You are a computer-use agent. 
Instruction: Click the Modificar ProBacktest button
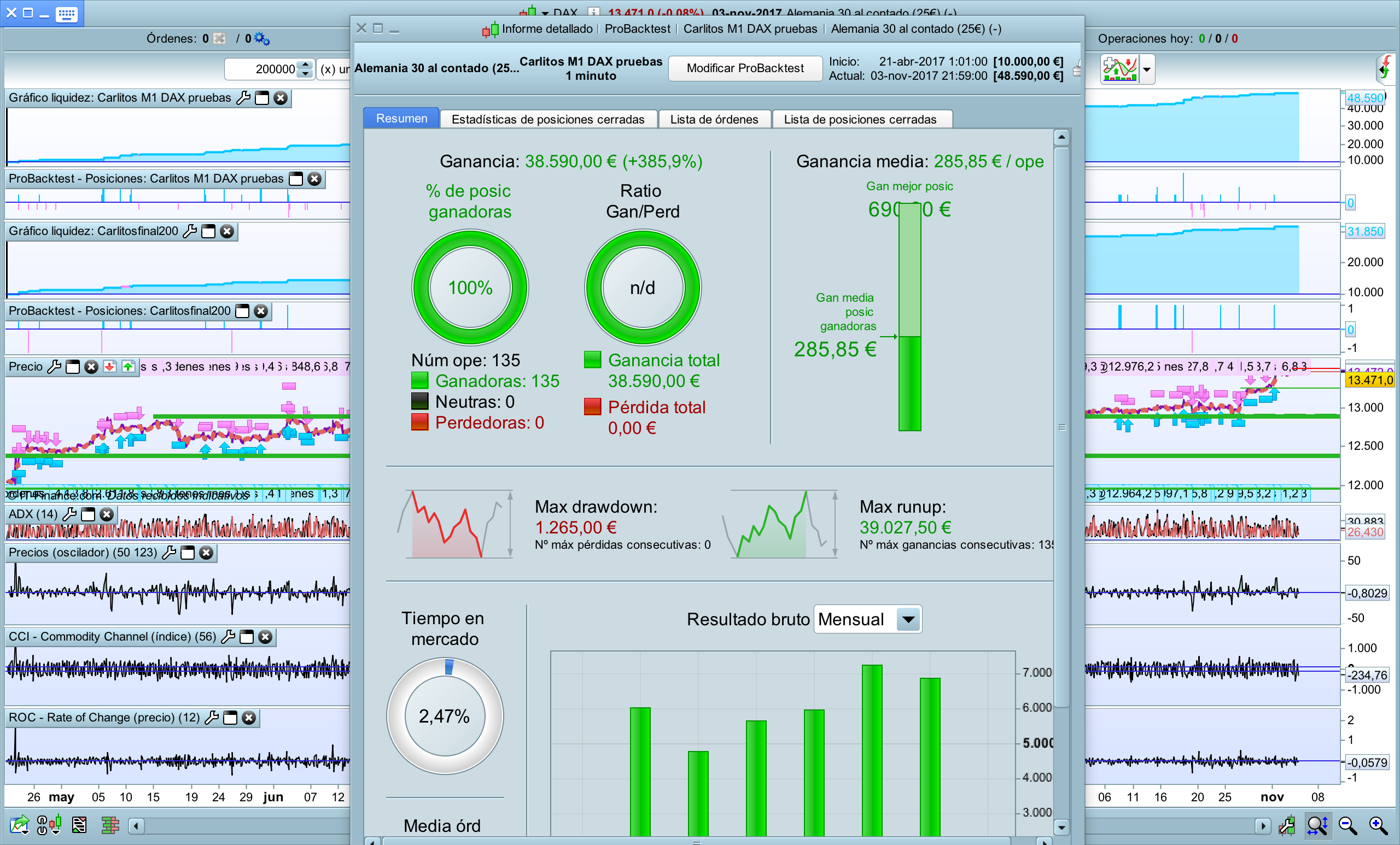pyautogui.click(x=745, y=68)
